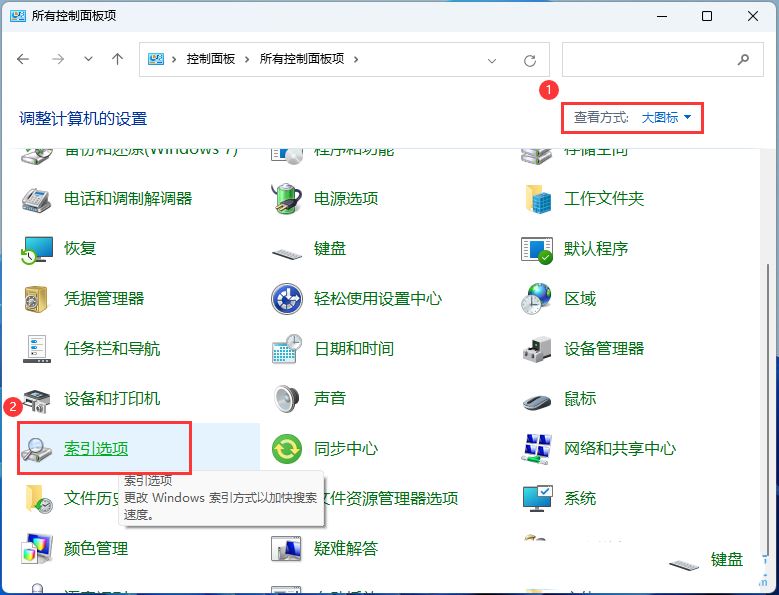The image size is (779, 595).
Task: Click the Control Panel icon in the address bar
Action: click(x=156, y=60)
